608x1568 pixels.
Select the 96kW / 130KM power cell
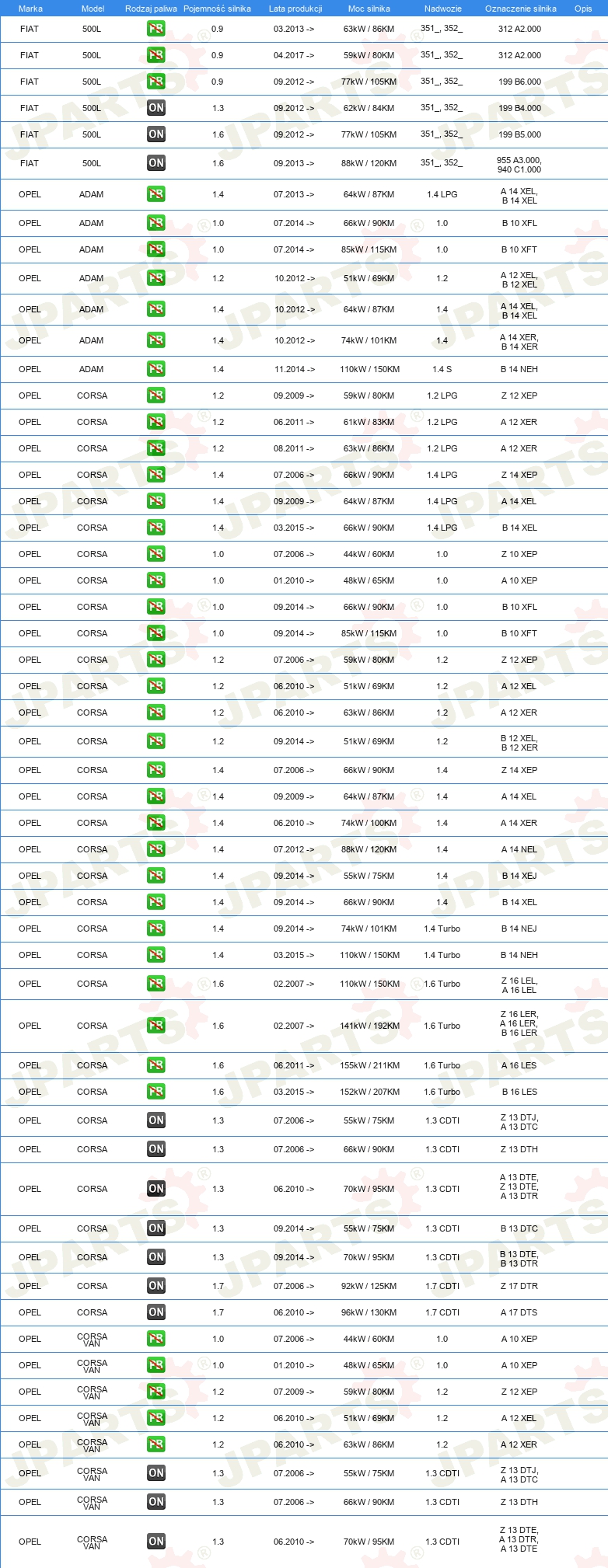[369, 1312]
